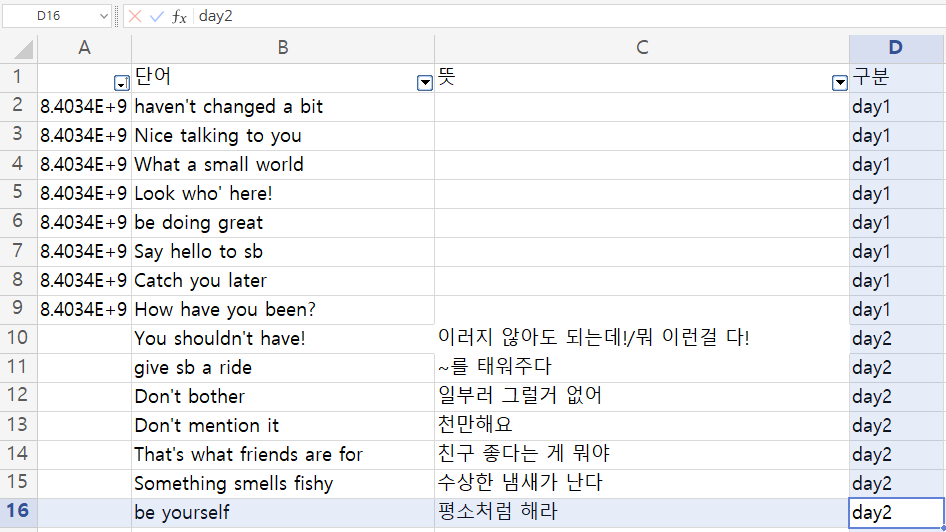946x532 pixels.
Task: Click the 8.4034E+9 value in row 6
Action: [x=84, y=222]
